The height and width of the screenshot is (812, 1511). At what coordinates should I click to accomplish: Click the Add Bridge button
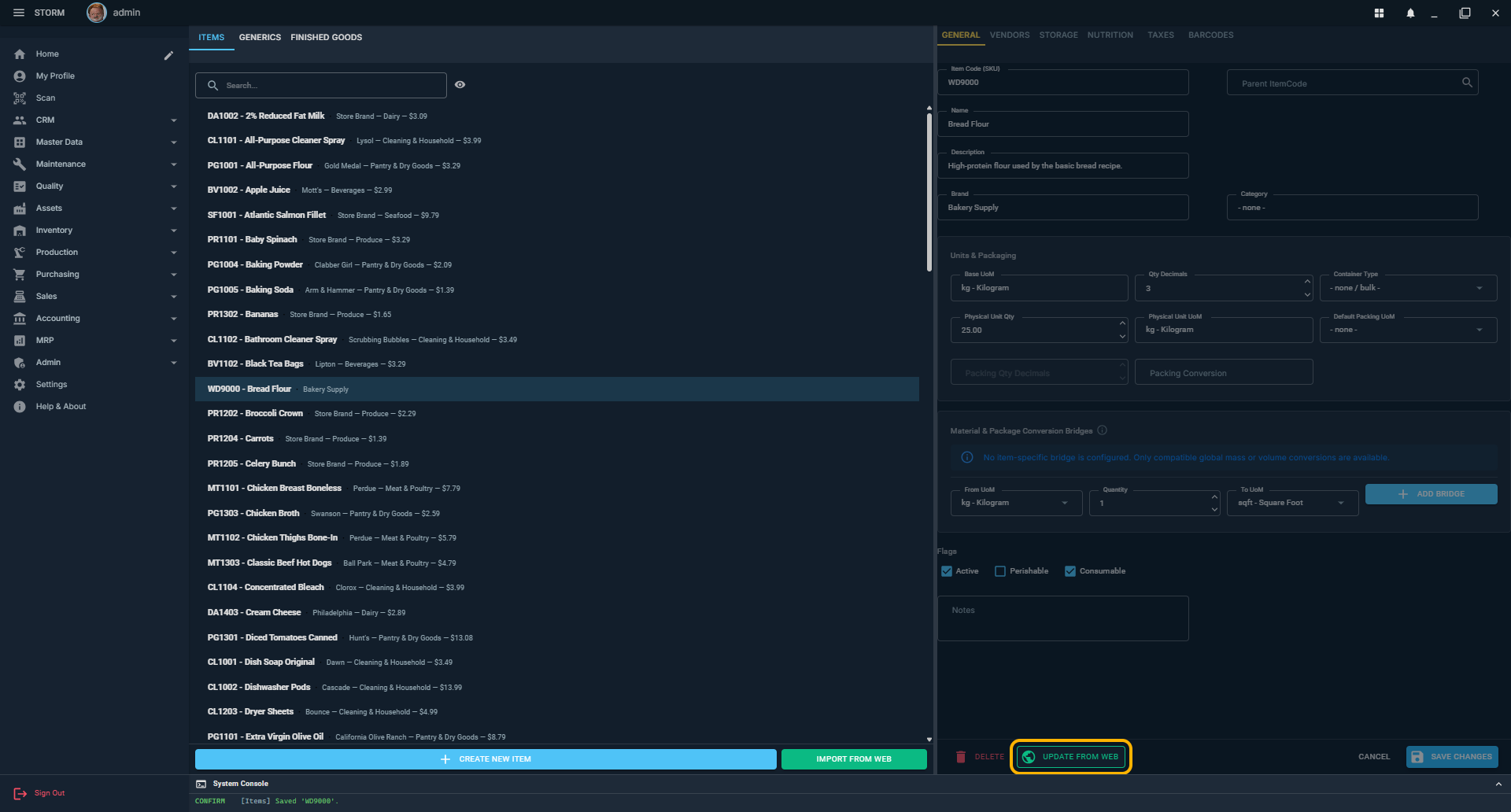1431,494
